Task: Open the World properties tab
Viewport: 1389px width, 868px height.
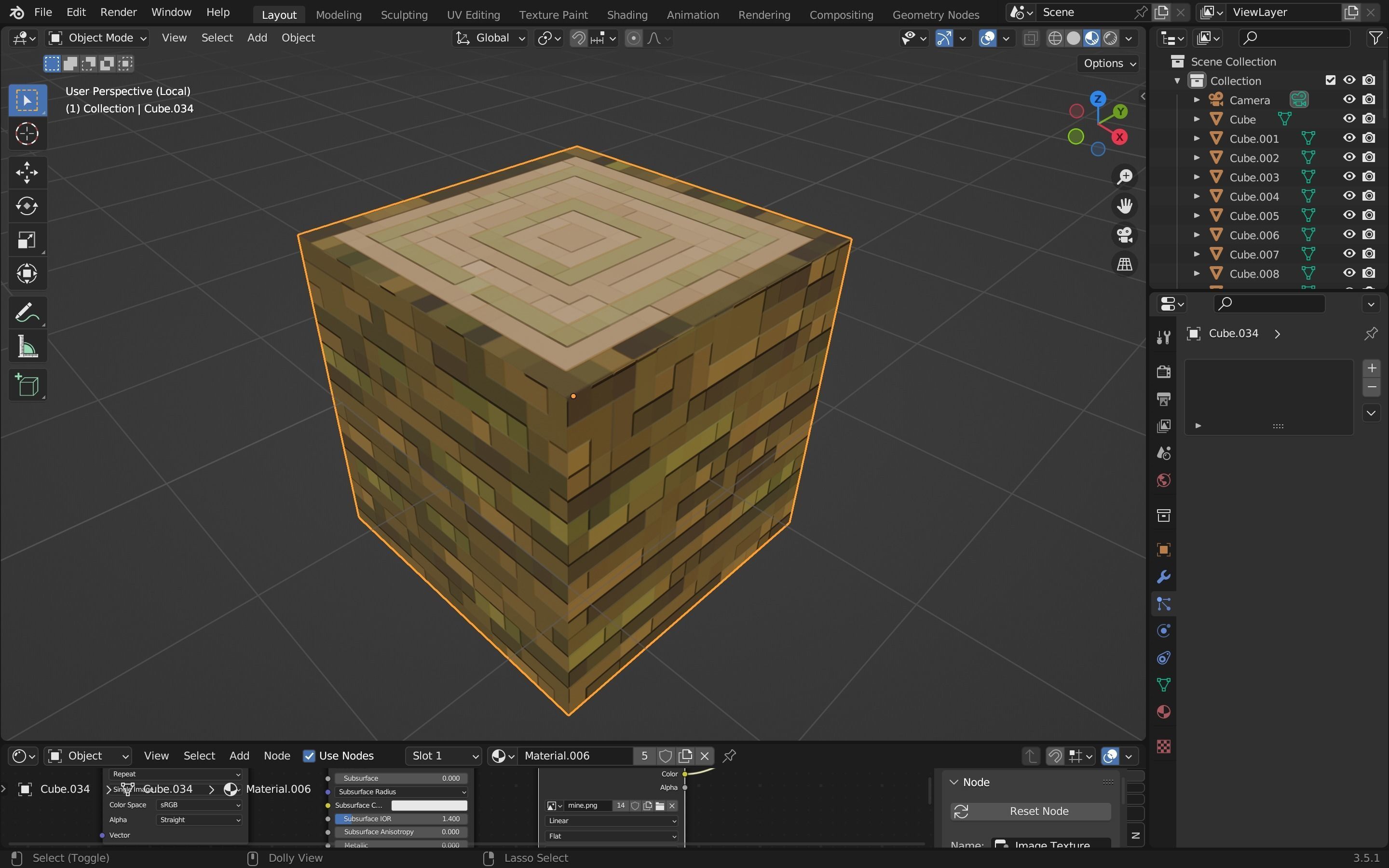Action: (1163, 480)
